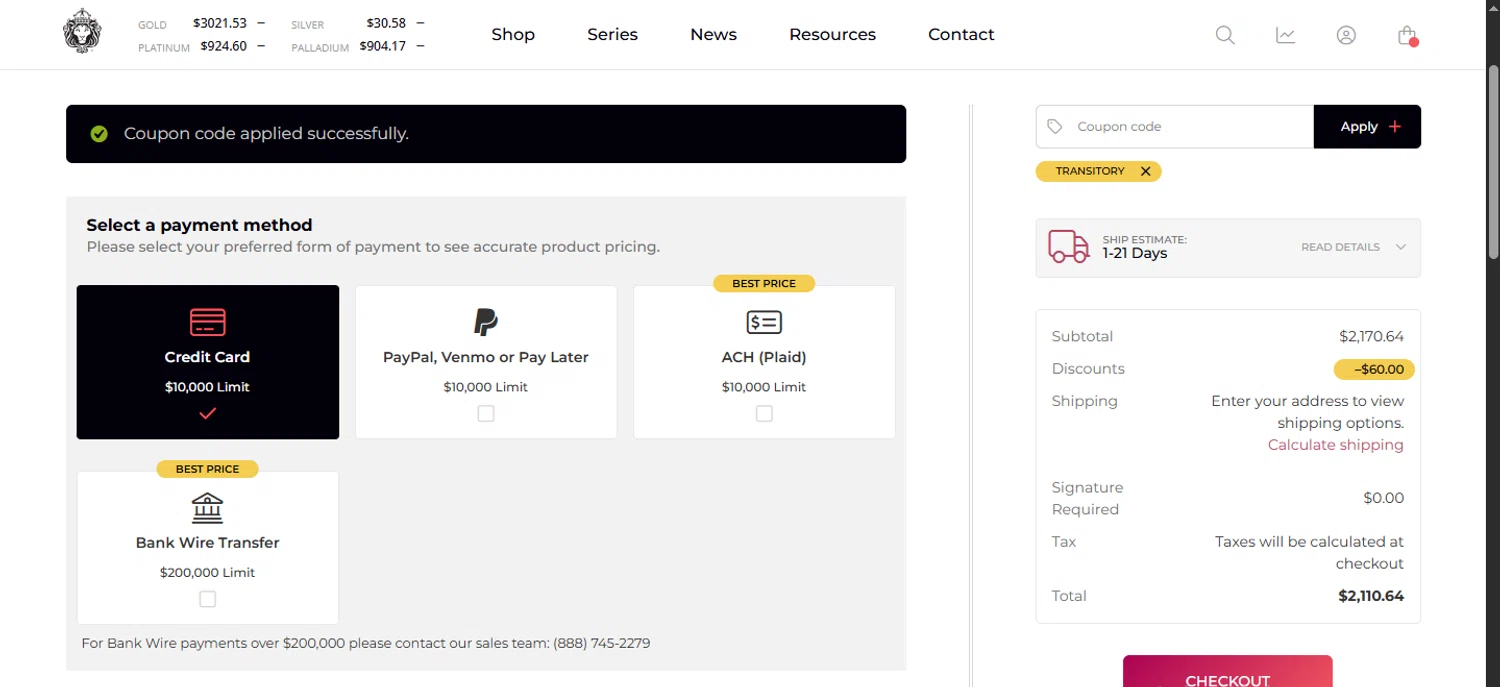1500x687 pixels.
Task: Check the ACH (Plaid) checkbox
Action: point(764,413)
